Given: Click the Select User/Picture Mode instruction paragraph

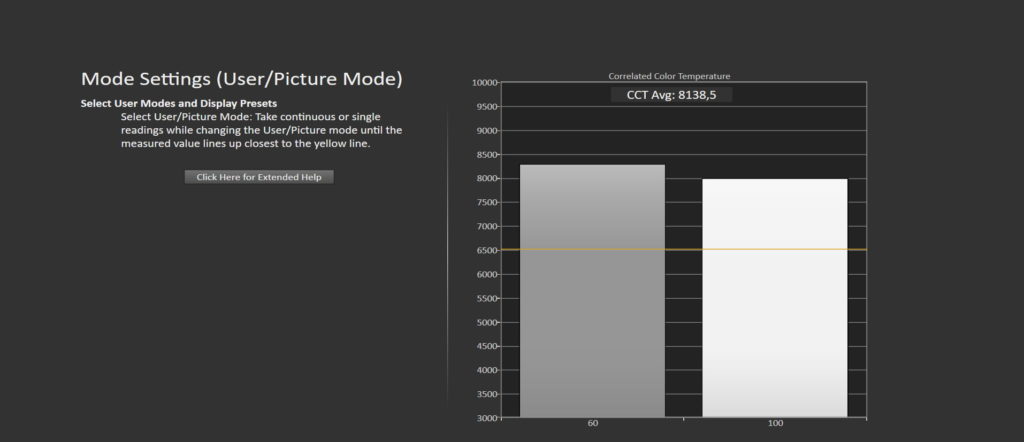Looking at the screenshot, I should pos(261,130).
